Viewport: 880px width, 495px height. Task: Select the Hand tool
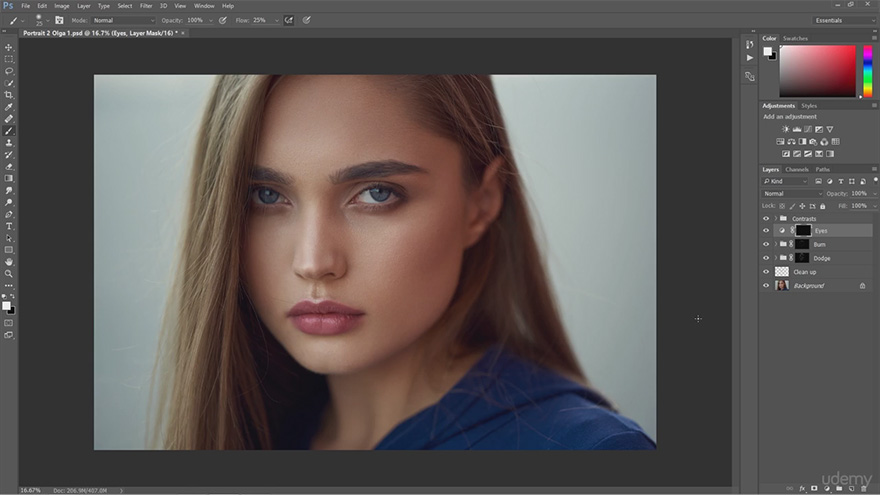click(8, 262)
